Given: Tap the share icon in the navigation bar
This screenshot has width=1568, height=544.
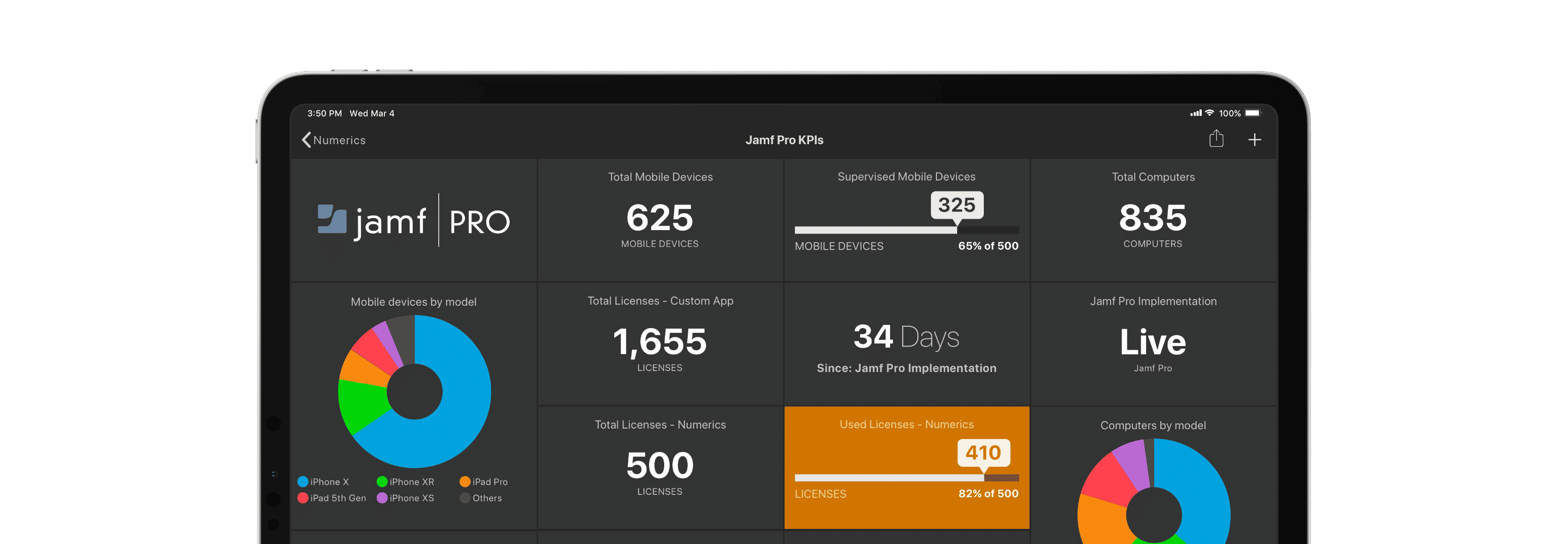Looking at the screenshot, I should (1216, 139).
